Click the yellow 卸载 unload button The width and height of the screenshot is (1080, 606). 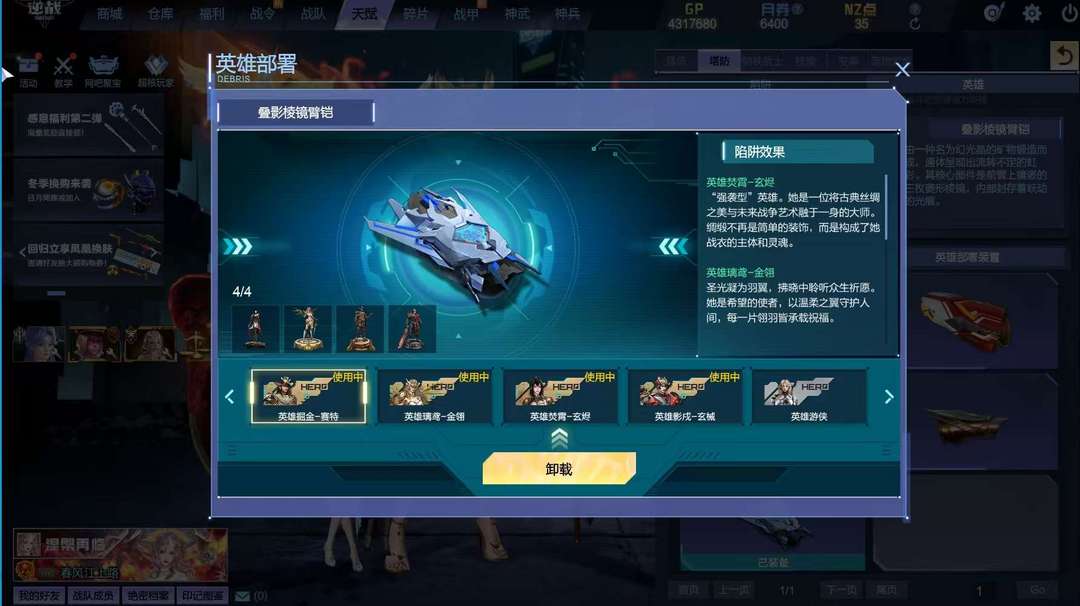pos(559,468)
